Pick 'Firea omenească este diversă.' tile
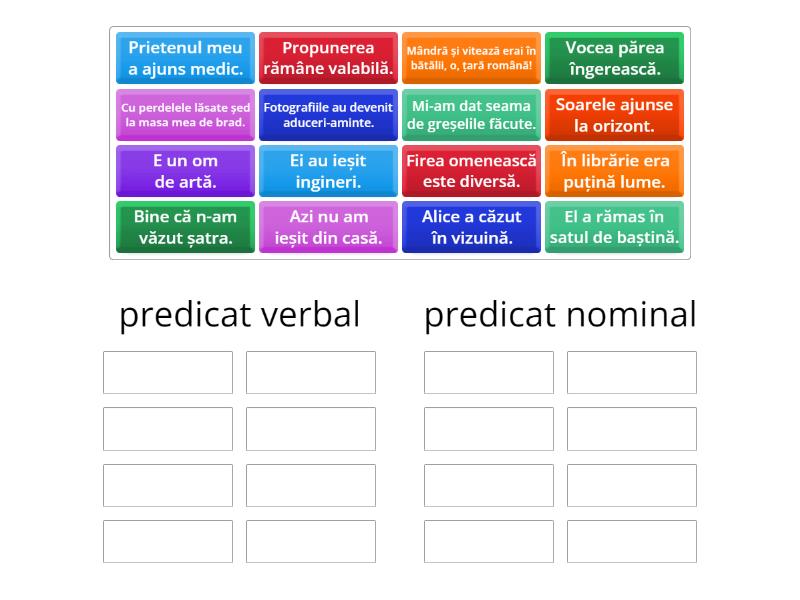Viewport: 800px width, 600px height. point(471,170)
